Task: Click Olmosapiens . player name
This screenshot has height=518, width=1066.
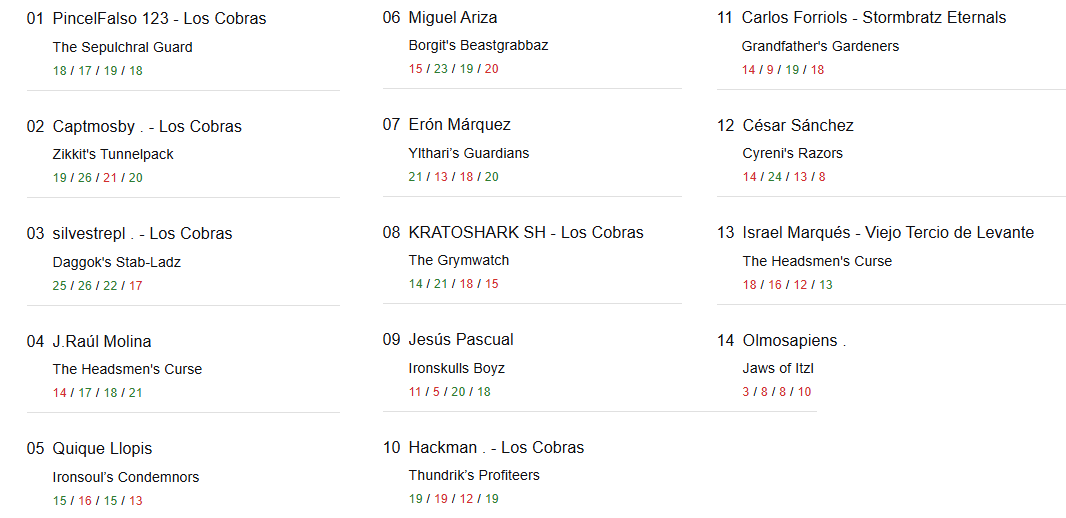Action: click(x=794, y=341)
